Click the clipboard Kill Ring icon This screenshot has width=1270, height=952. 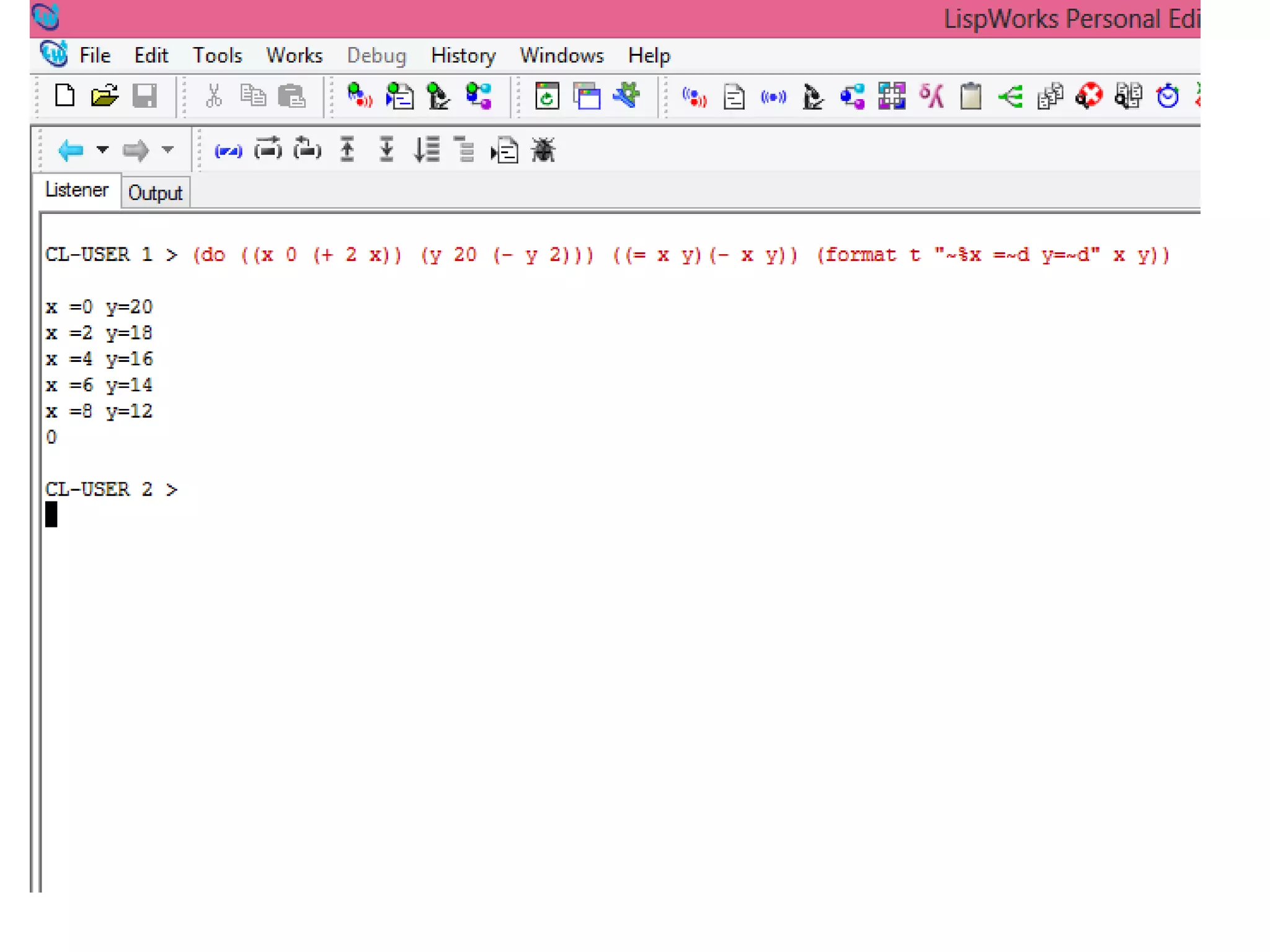(970, 96)
